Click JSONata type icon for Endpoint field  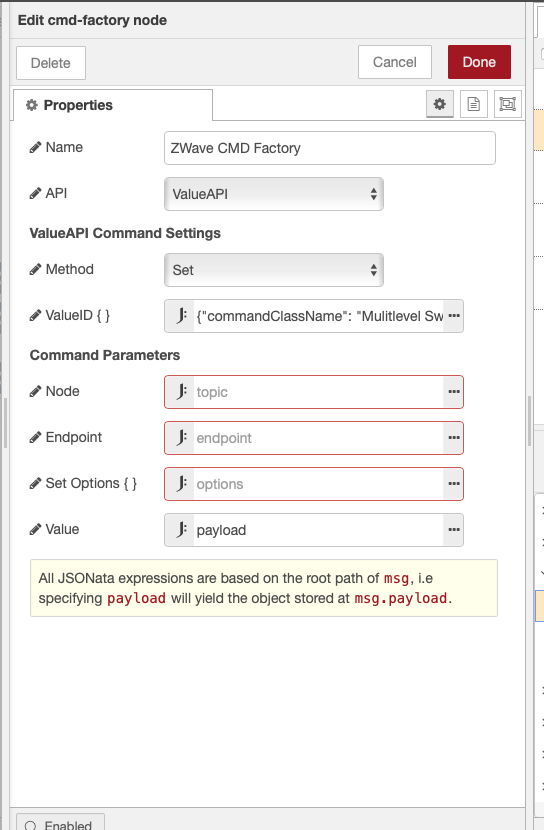coord(181,438)
